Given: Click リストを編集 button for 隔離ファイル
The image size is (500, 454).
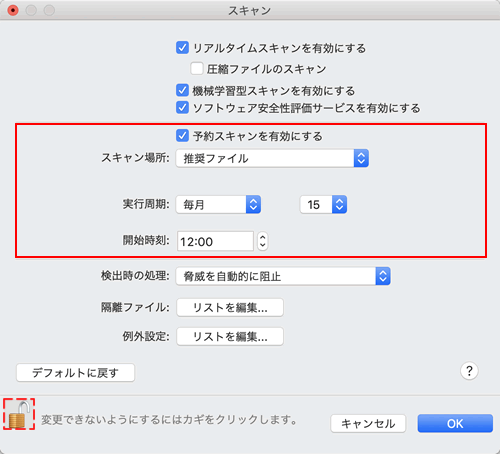Looking at the screenshot, I should coord(230,307).
